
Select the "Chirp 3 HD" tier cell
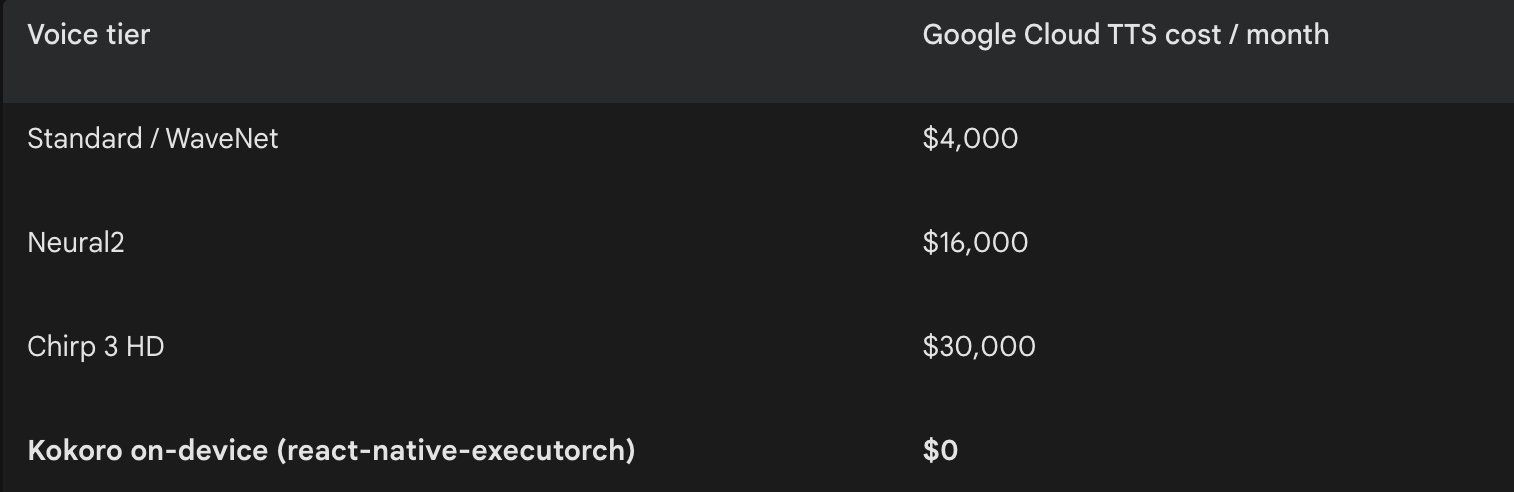96,347
